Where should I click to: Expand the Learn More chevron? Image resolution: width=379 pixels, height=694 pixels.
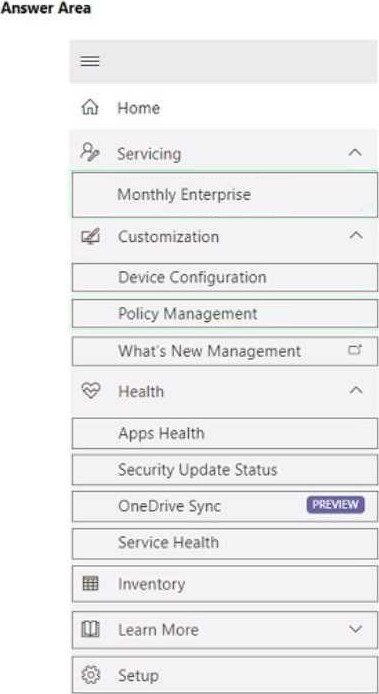(356, 629)
